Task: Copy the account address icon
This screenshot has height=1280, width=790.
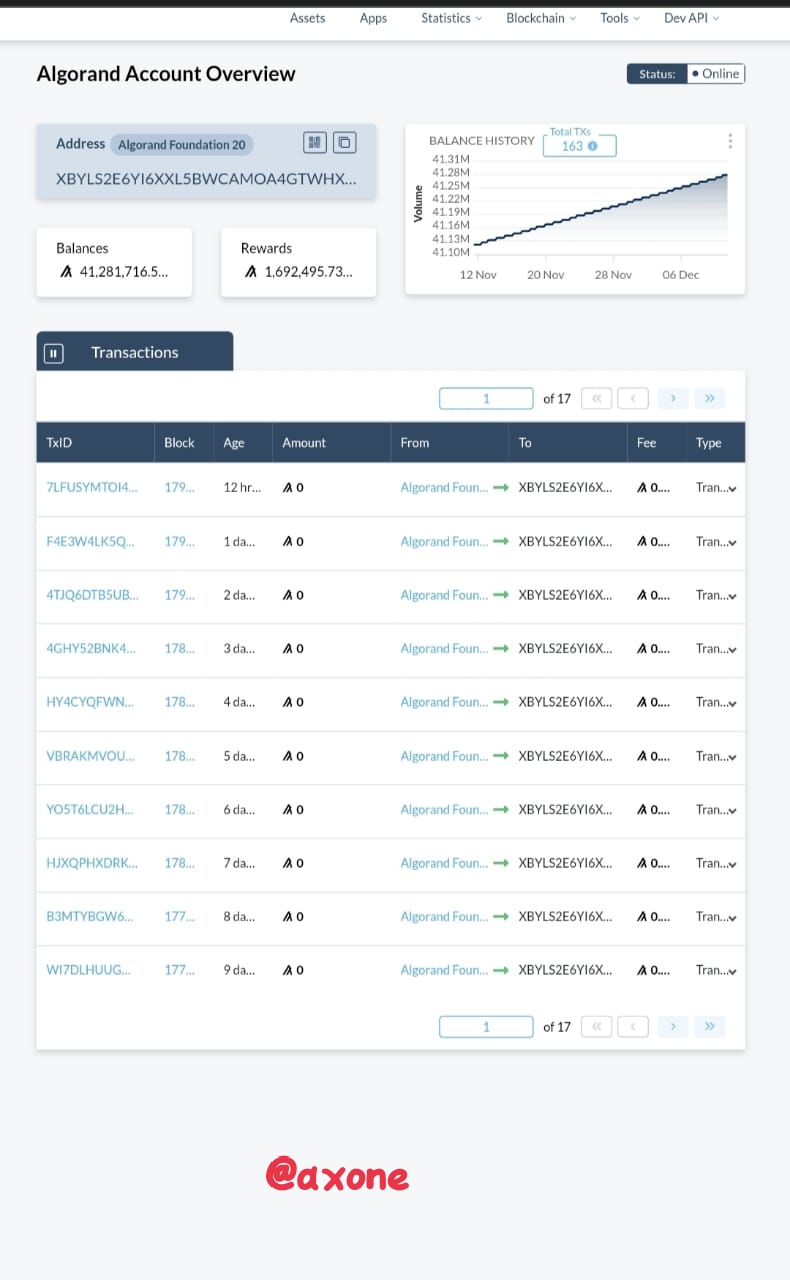Action: (x=344, y=143)
